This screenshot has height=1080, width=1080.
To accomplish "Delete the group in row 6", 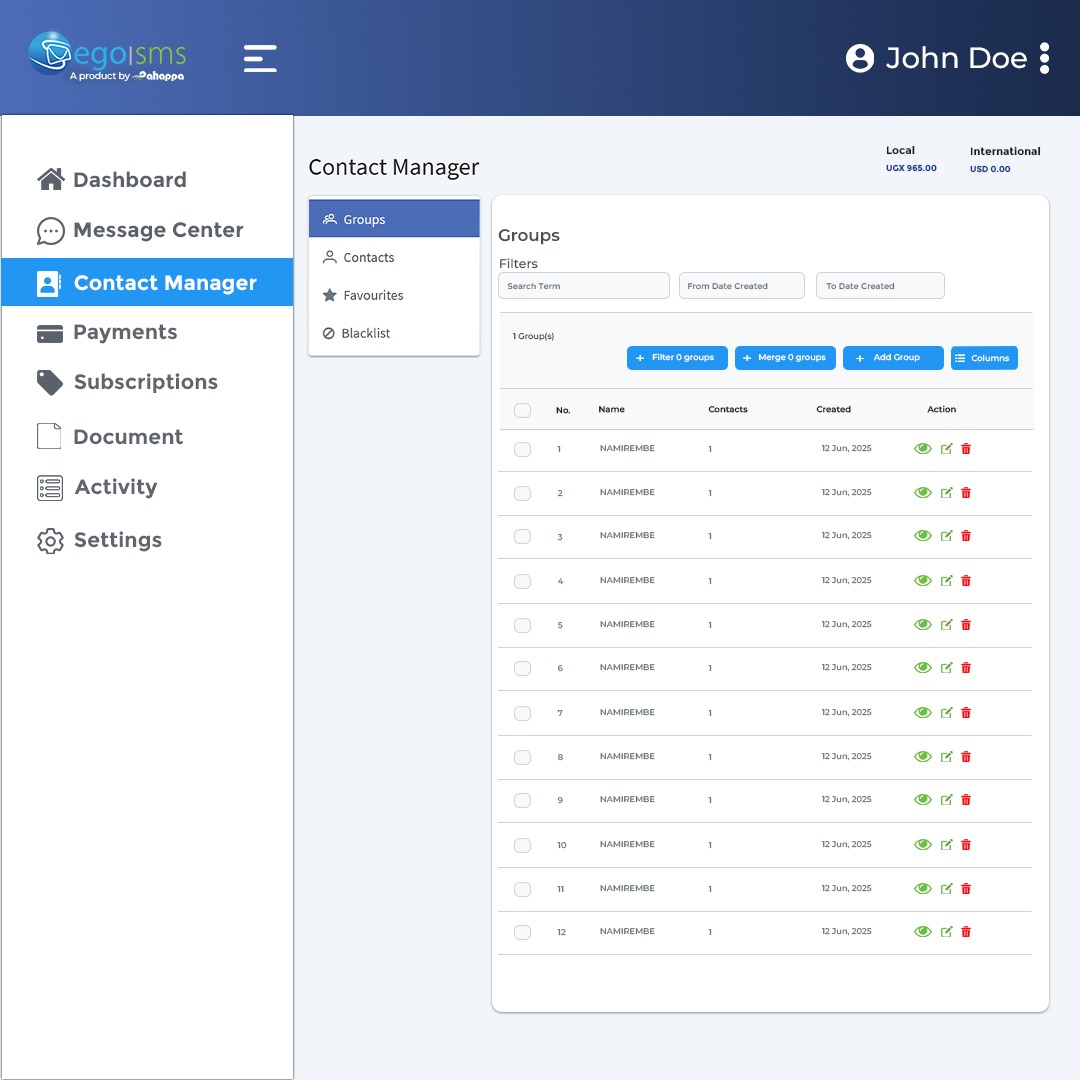I will pyautogui.click(x=966, y=667).
